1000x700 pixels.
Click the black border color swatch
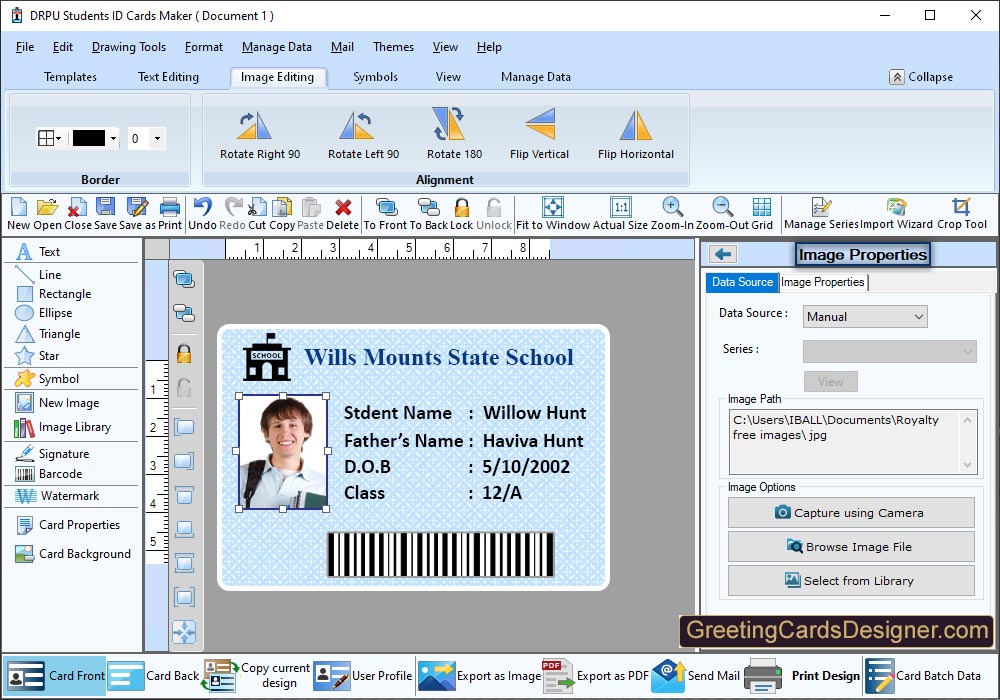pyautogui.click(x=89, y=138)
